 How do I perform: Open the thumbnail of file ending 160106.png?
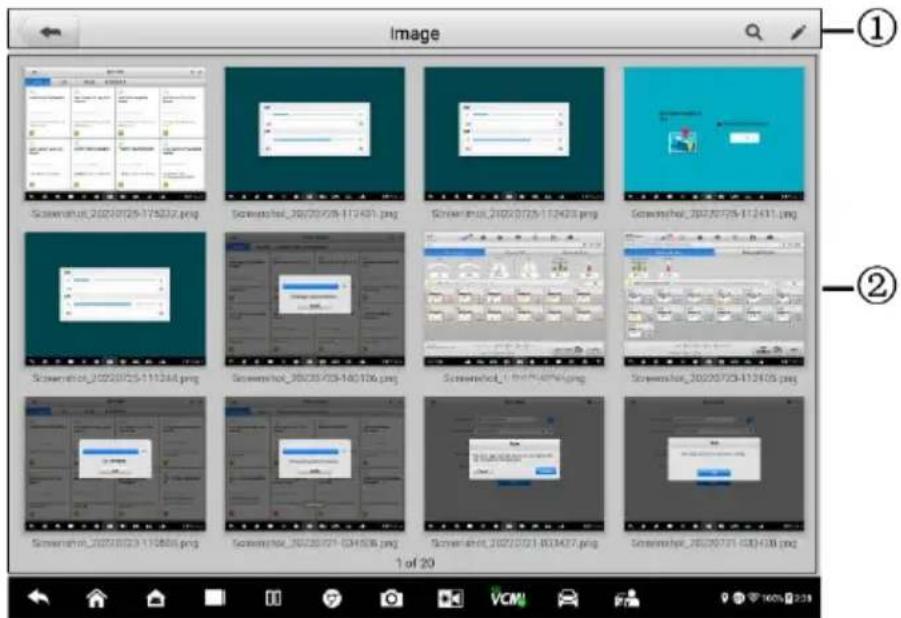click(x=314, y=298)
